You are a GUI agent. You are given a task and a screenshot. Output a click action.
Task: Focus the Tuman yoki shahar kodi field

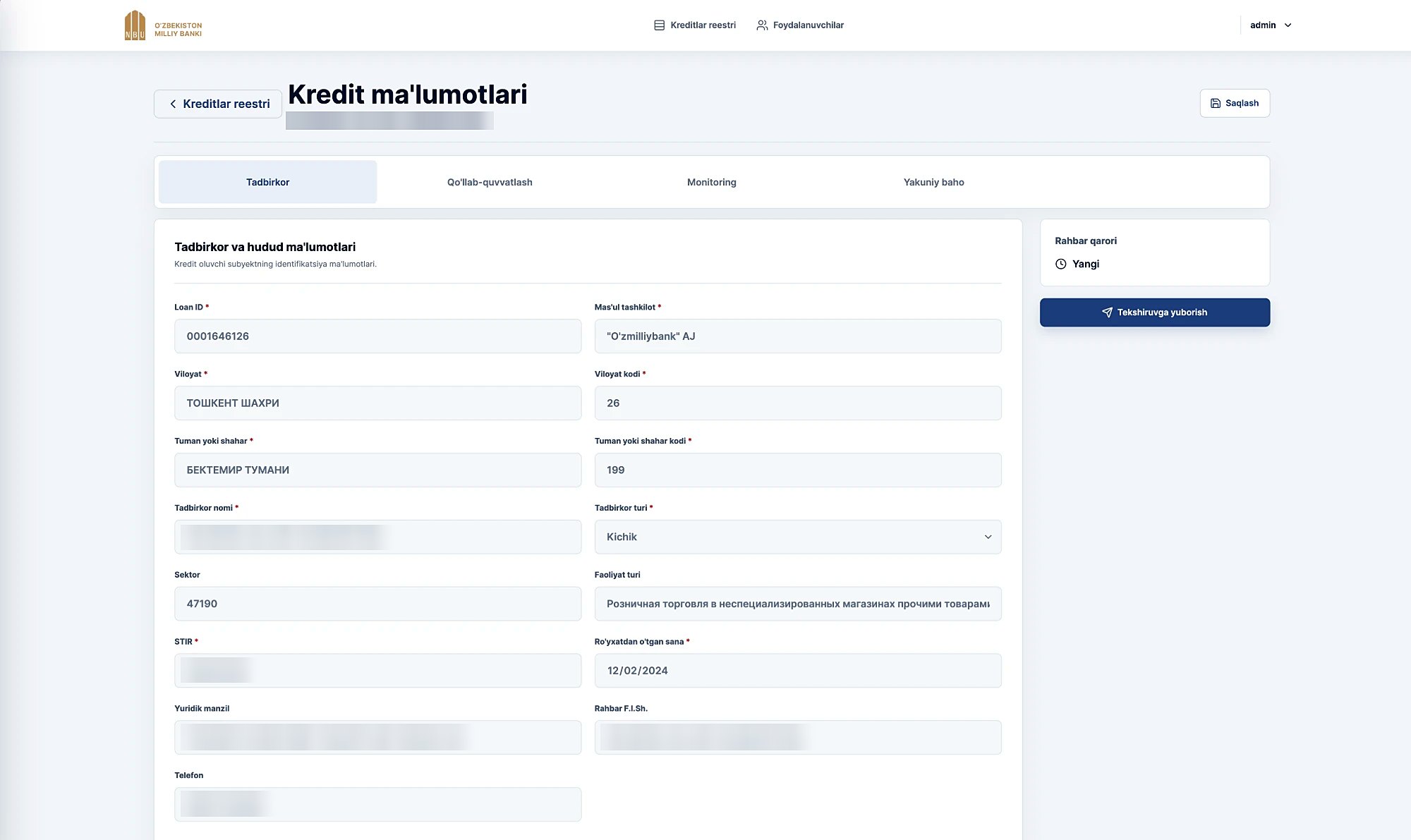[798, 470]
